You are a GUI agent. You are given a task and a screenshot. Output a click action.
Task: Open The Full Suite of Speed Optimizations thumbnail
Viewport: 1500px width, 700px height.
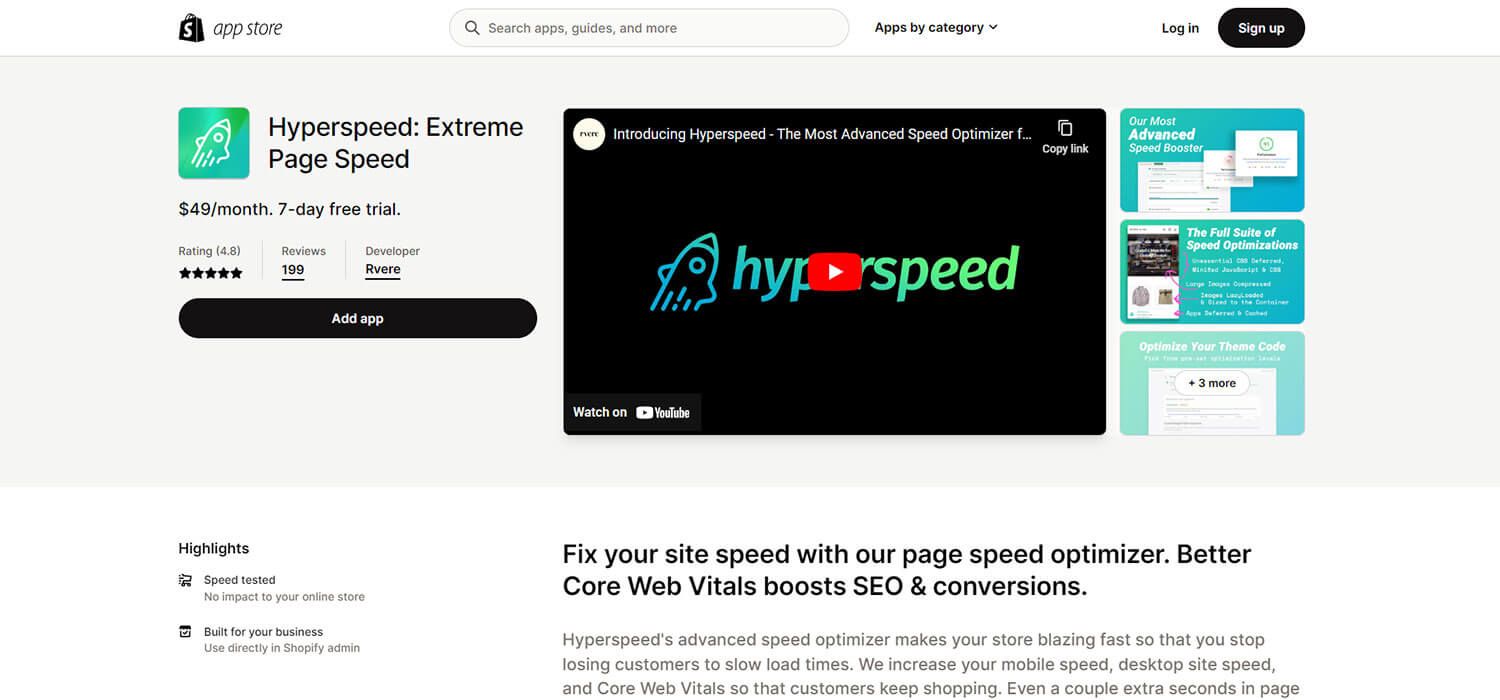pos(1212,272)
